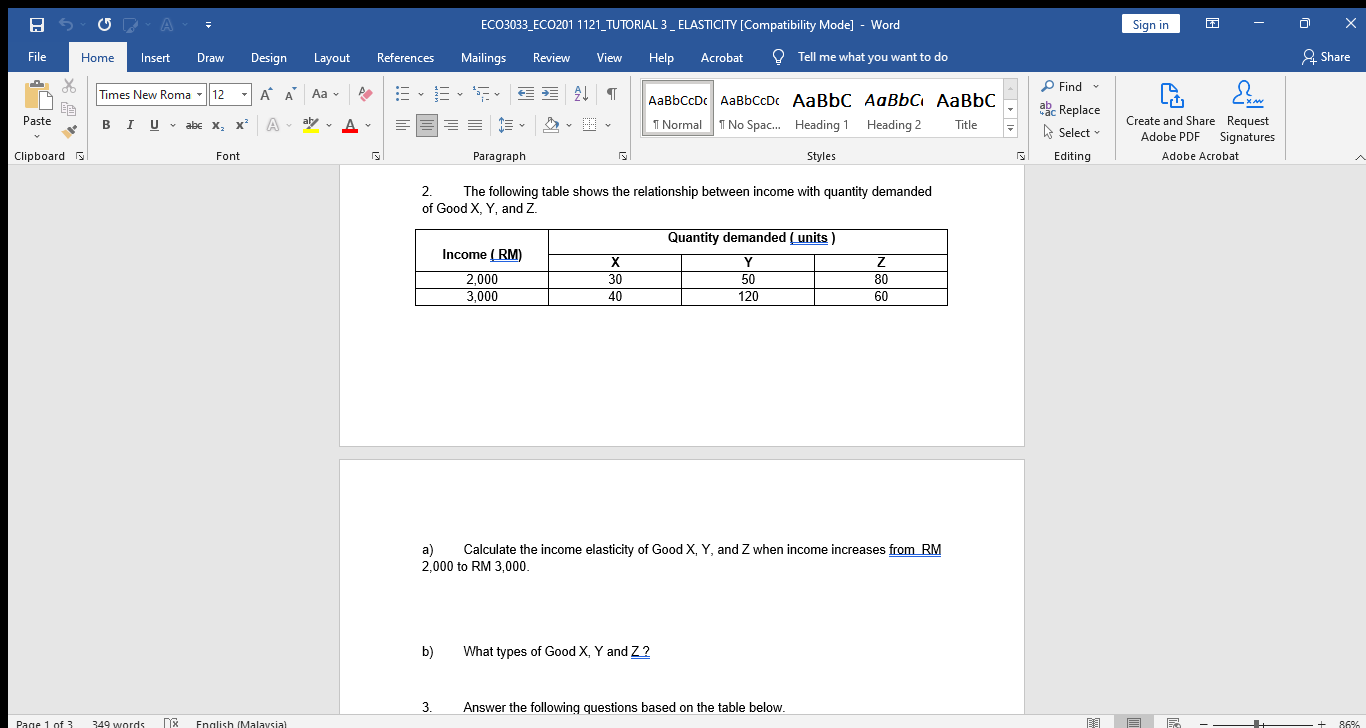Click the Replace button
1366x728 pixels.
click(1070, 110)
